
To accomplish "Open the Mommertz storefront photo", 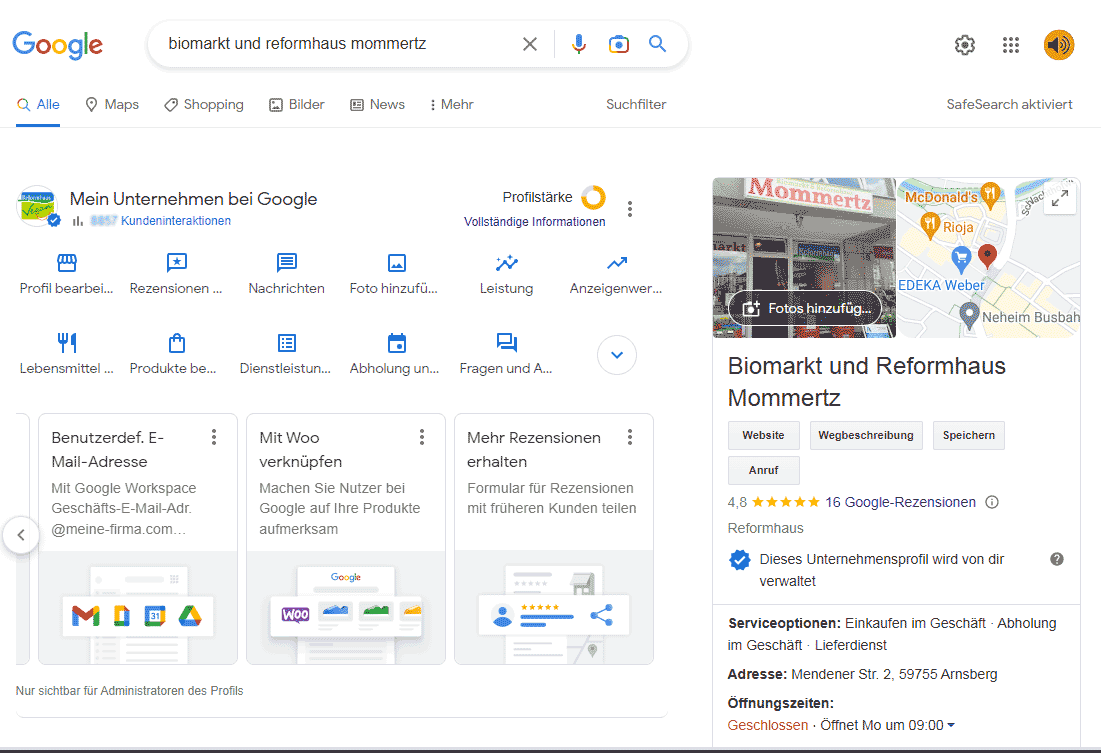I will (x=804, y=239).
